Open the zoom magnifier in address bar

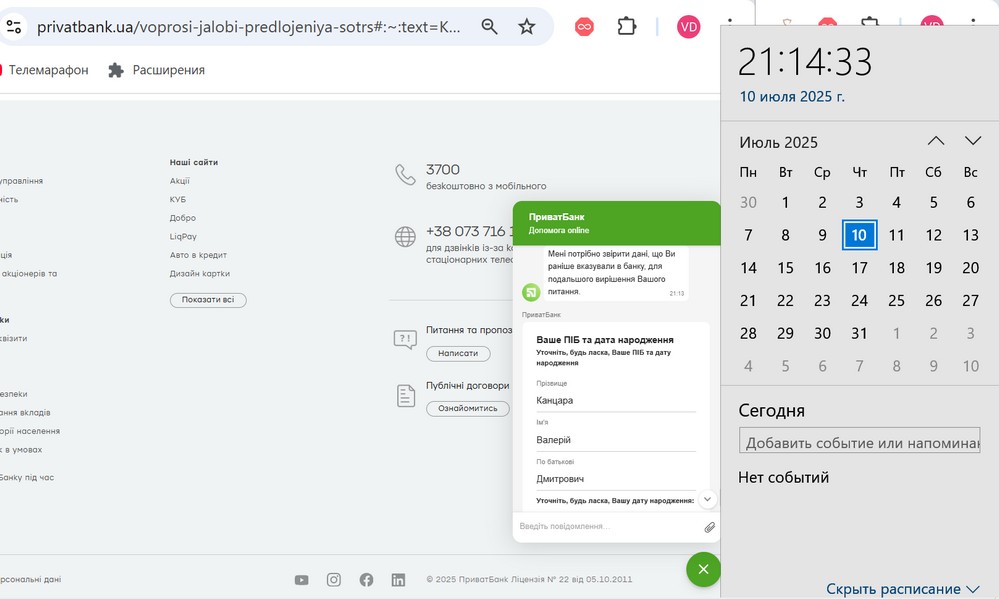coord(489,27)
